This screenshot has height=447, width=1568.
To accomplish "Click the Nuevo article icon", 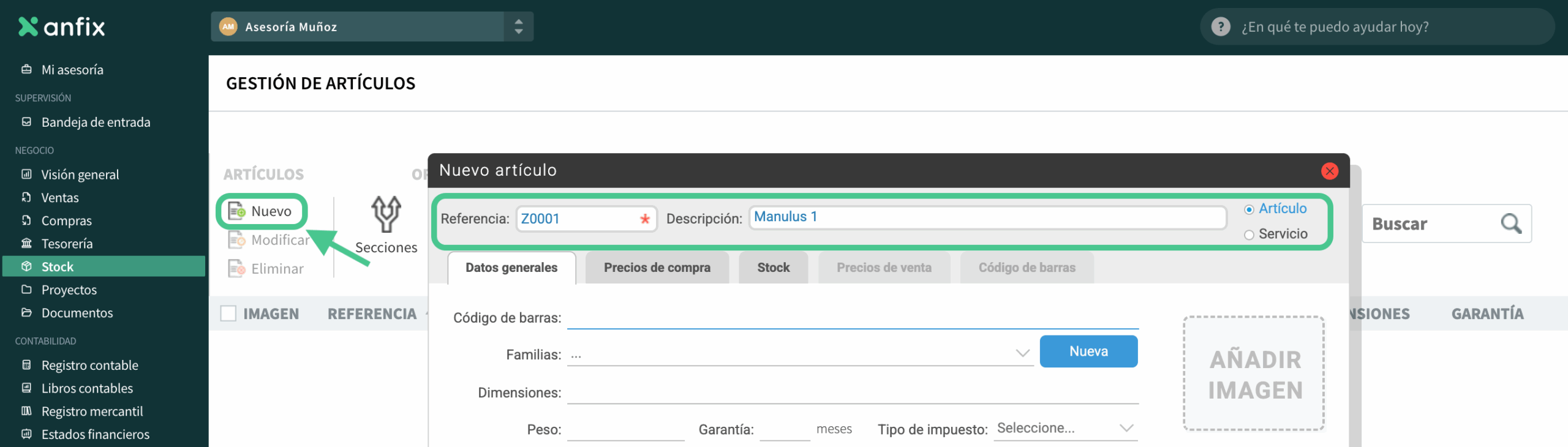I will [x=237, y=211].
